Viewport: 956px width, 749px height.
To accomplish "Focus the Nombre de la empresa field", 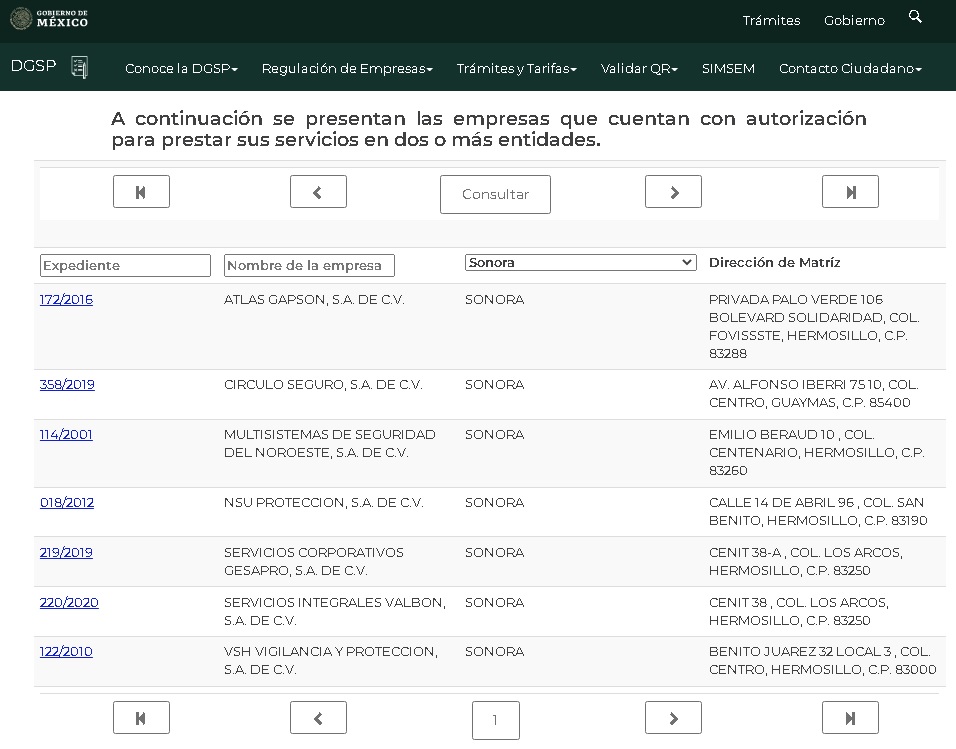I will click(309, 265).
